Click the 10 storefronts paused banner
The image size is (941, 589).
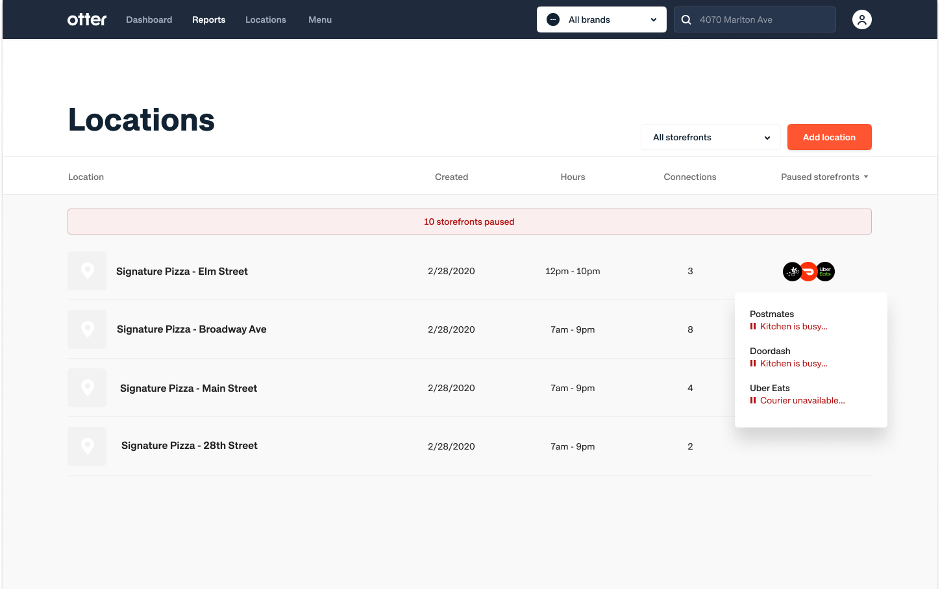[469, 222]
